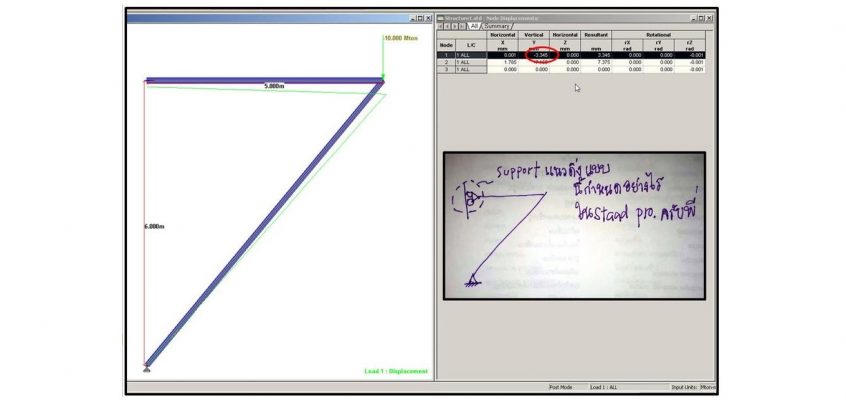
Task: Go to next record in Node Displacements table
Action: tap(454, 26)
